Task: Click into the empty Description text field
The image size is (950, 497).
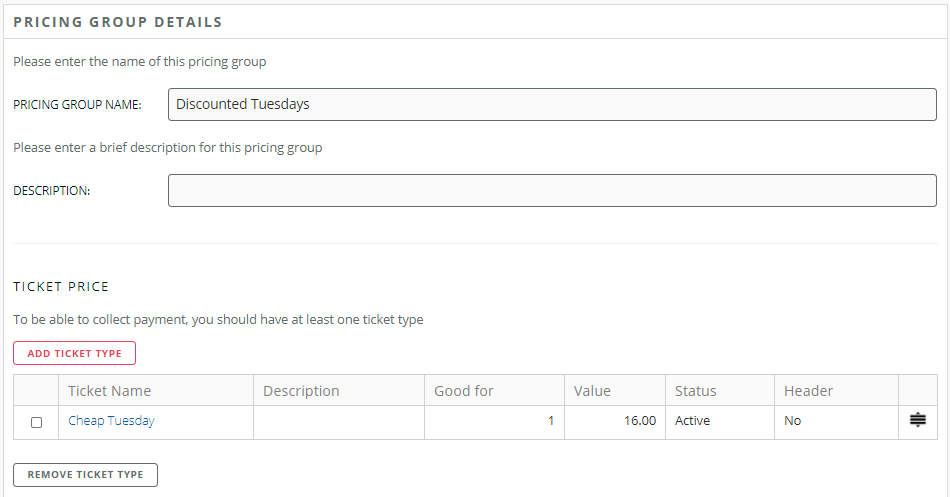Action: [x=552, y=191]
